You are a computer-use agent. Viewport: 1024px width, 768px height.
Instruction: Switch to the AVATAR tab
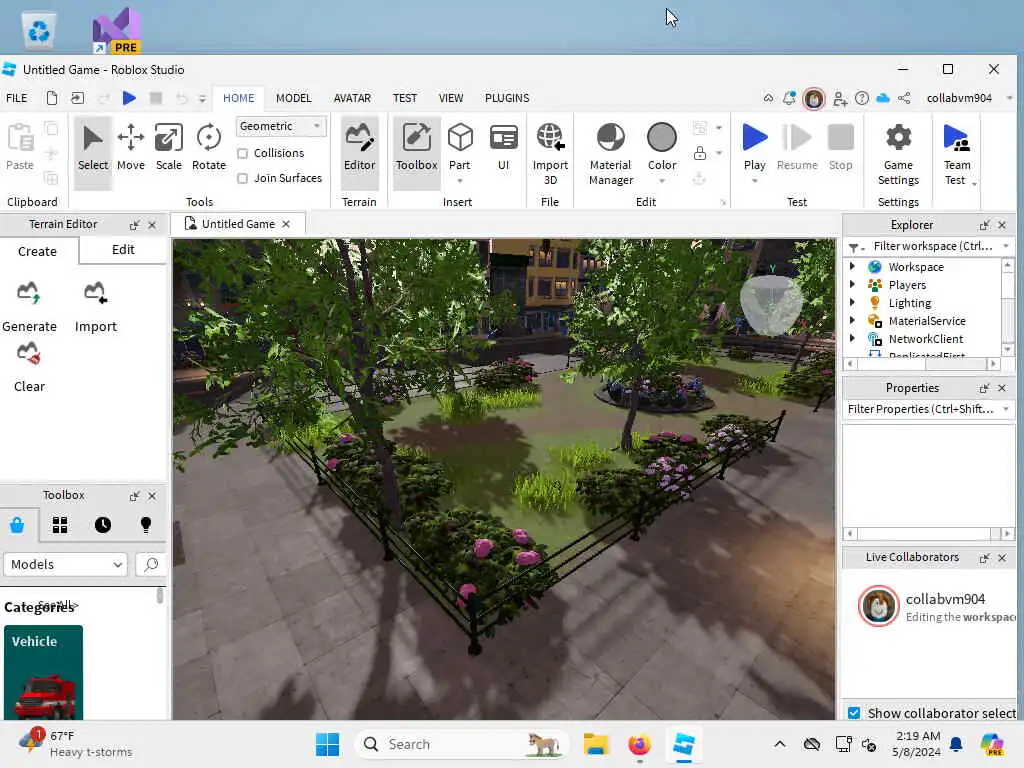[x=352, y=98]
